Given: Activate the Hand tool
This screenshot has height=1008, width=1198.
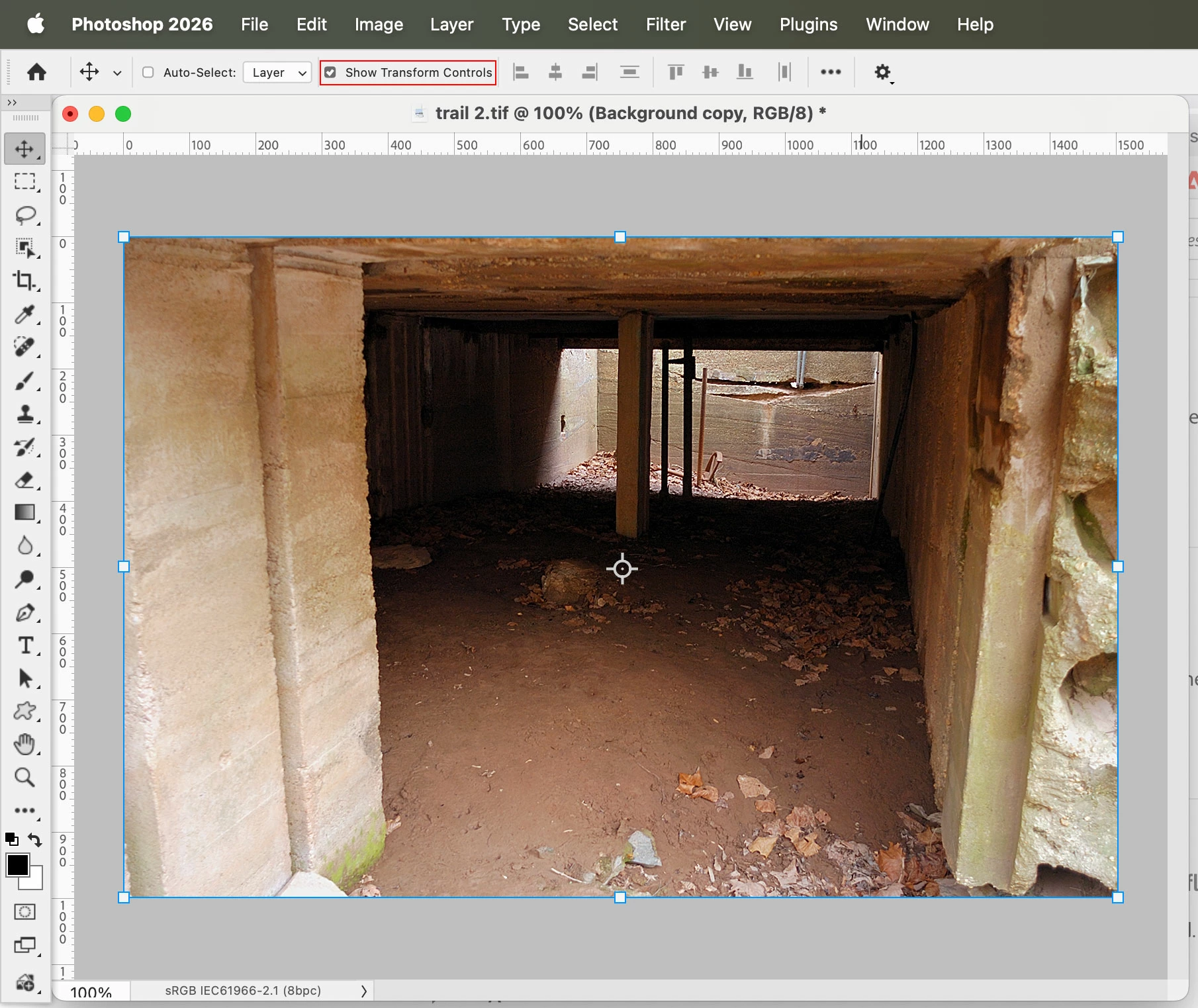Looking at the screenshot, I should click(25, 745).
